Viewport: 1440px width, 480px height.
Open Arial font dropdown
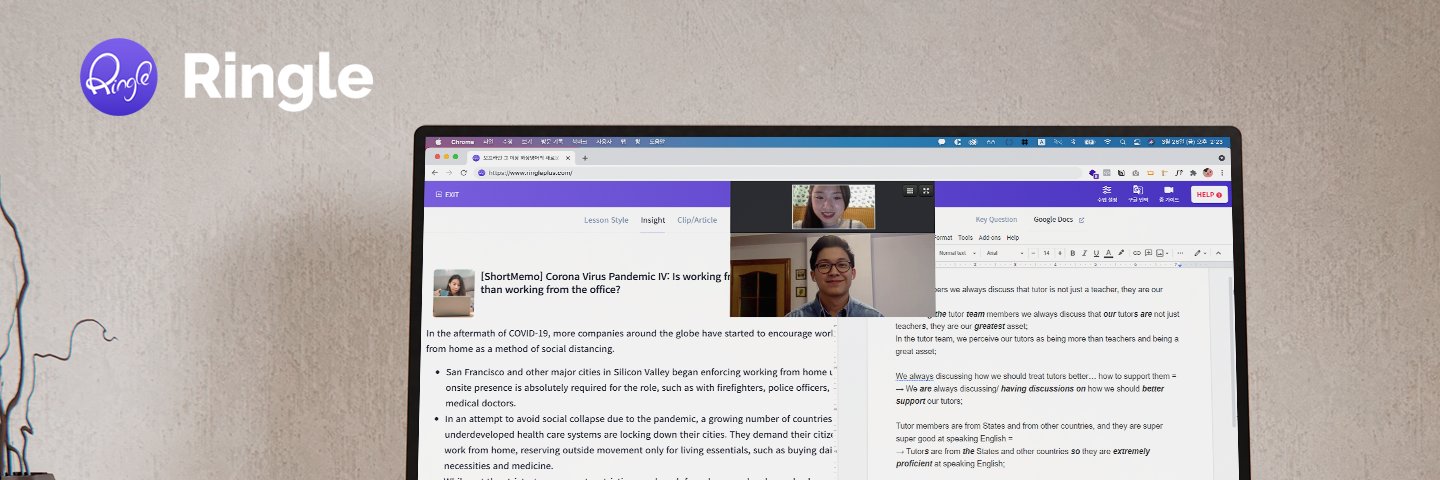click(x=1005, y=253)
